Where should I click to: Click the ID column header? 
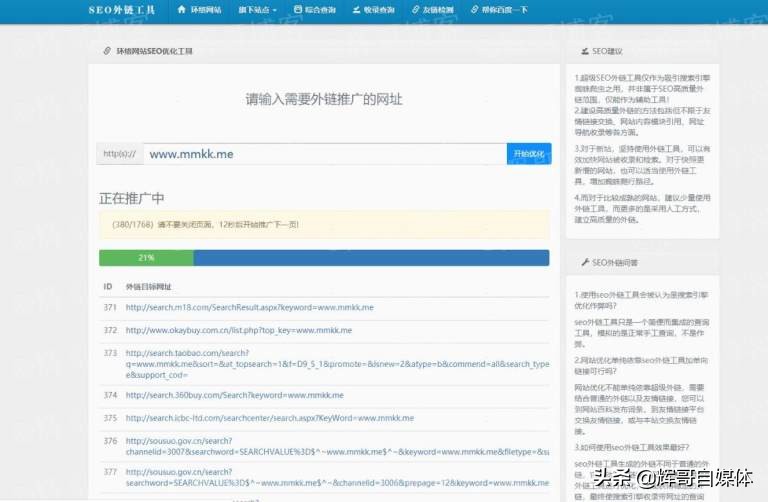[108, 287]
